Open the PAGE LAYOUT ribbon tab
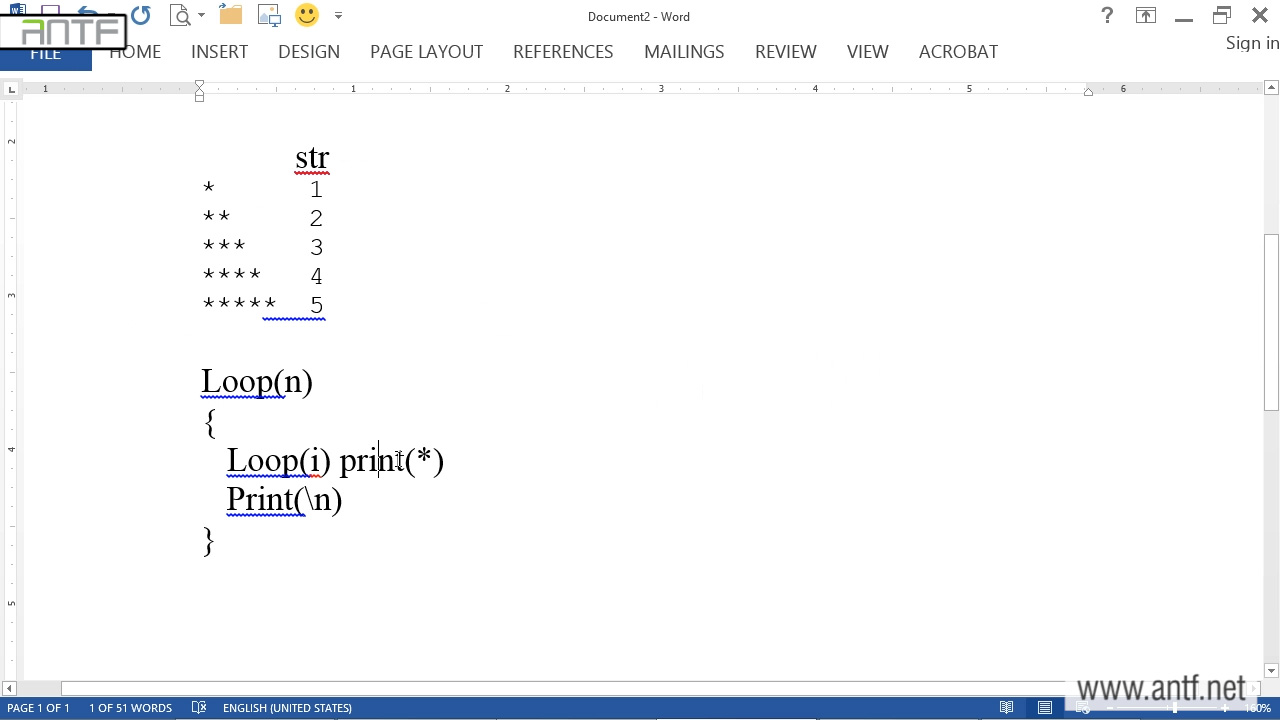The width and height of the screenshot is (1280, 720). point(426,52)
